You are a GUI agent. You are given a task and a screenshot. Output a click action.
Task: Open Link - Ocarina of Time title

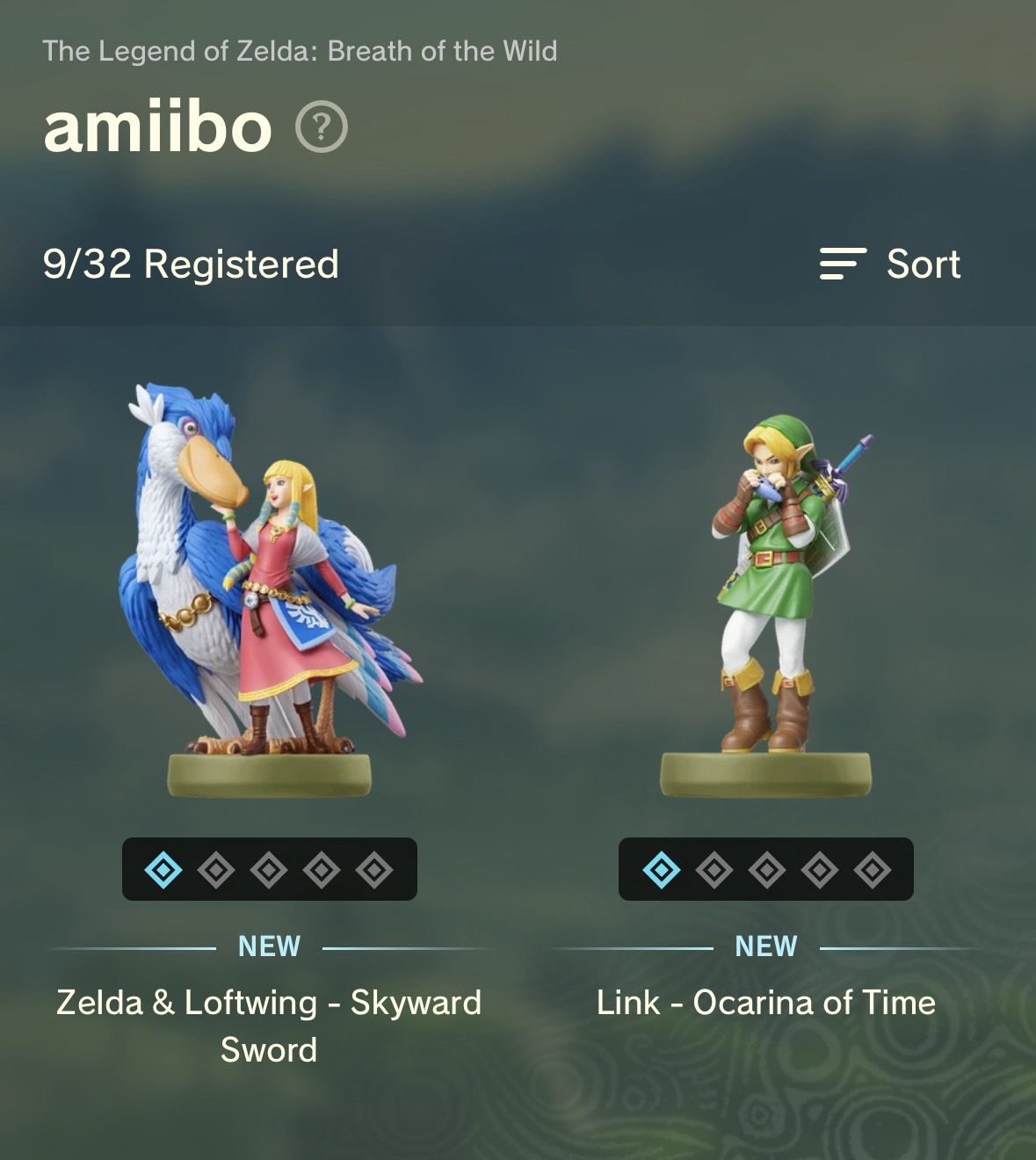(x=766, y=1003)
